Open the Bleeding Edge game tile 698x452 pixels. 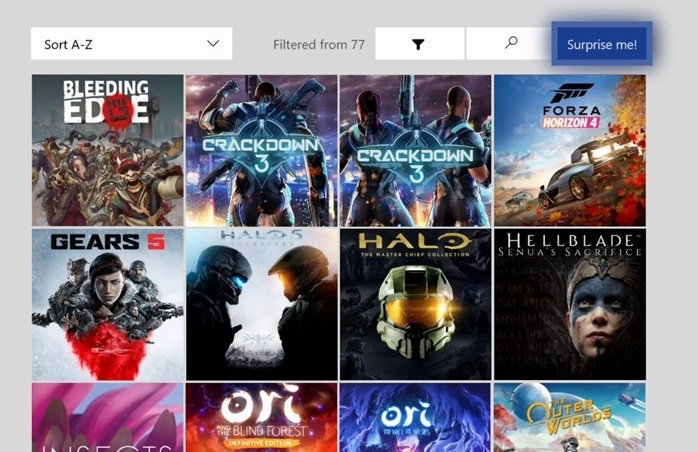pos(107,151)
